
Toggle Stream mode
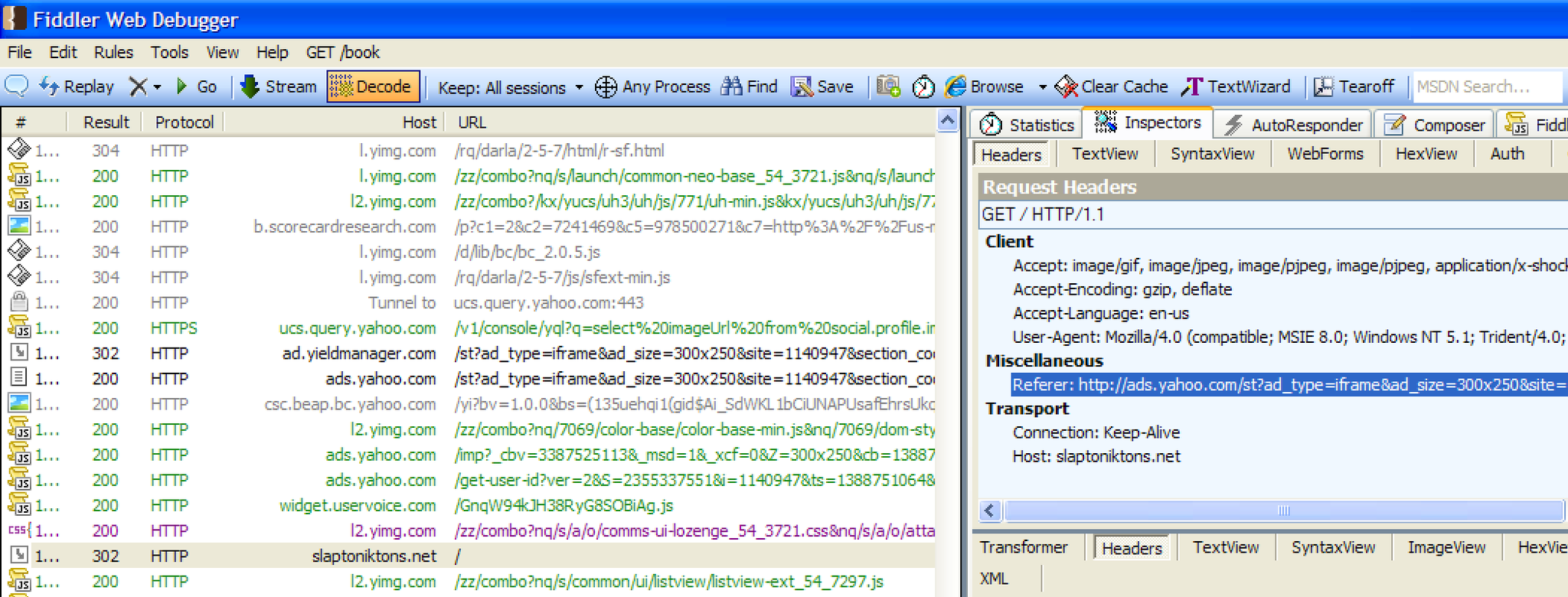(279, 86)
